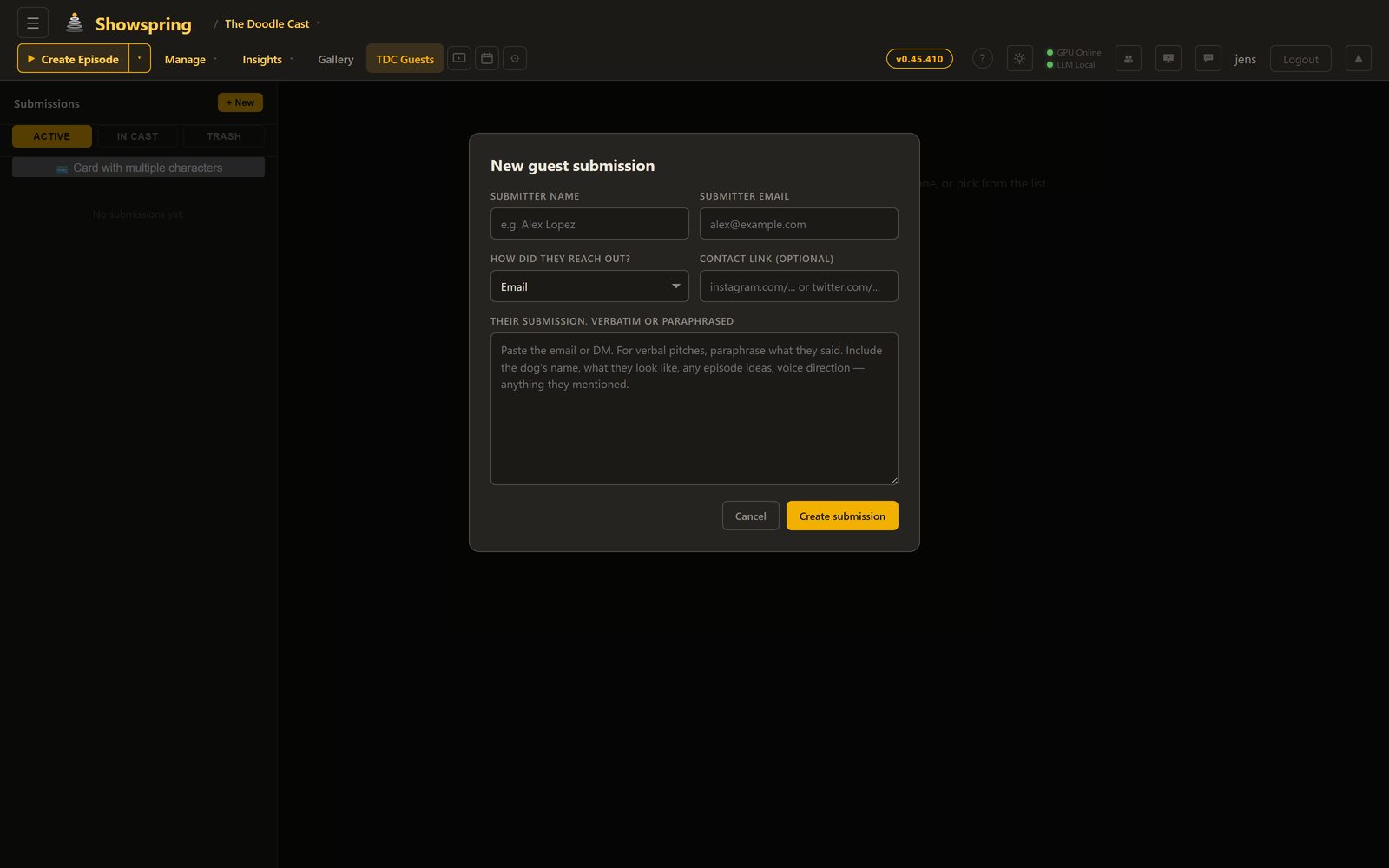
Task: Focus the Submitter Email input field
Action: 799,224
